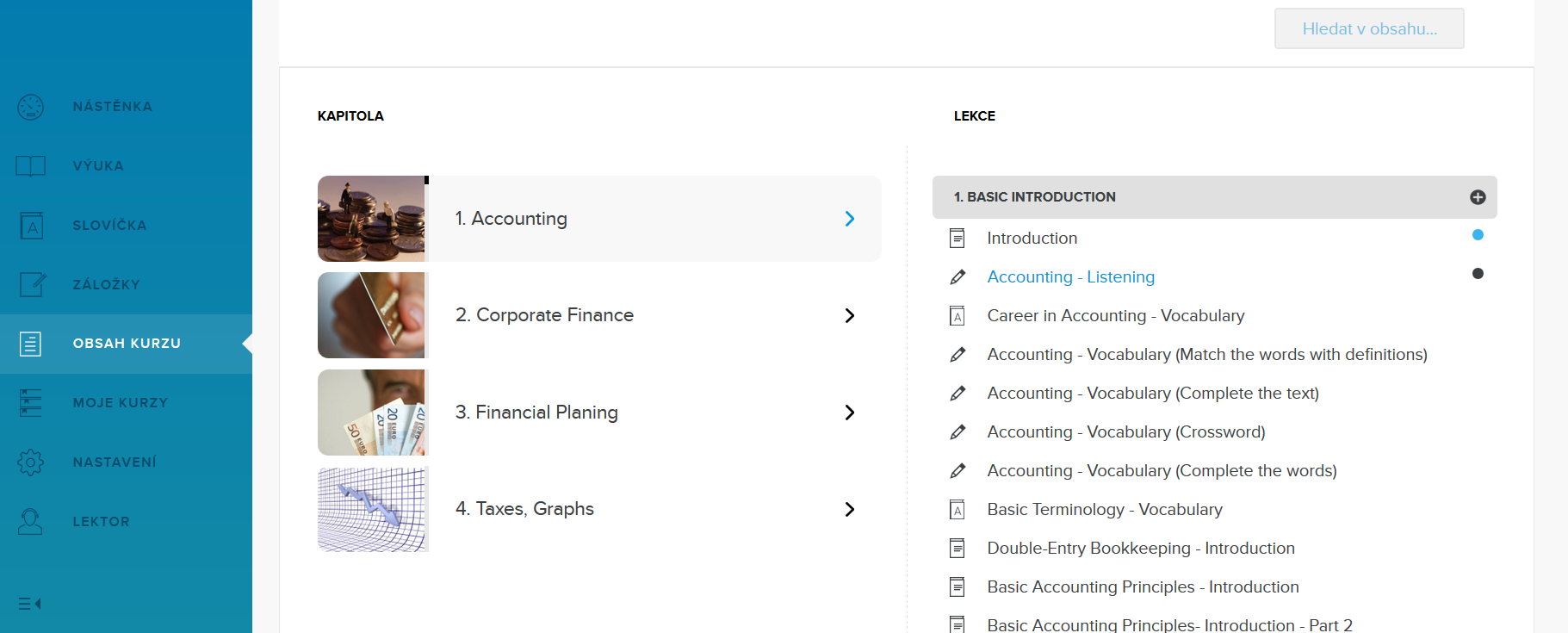Open Career in Accounting - Vocabulary lesson

click(1115, 316)
